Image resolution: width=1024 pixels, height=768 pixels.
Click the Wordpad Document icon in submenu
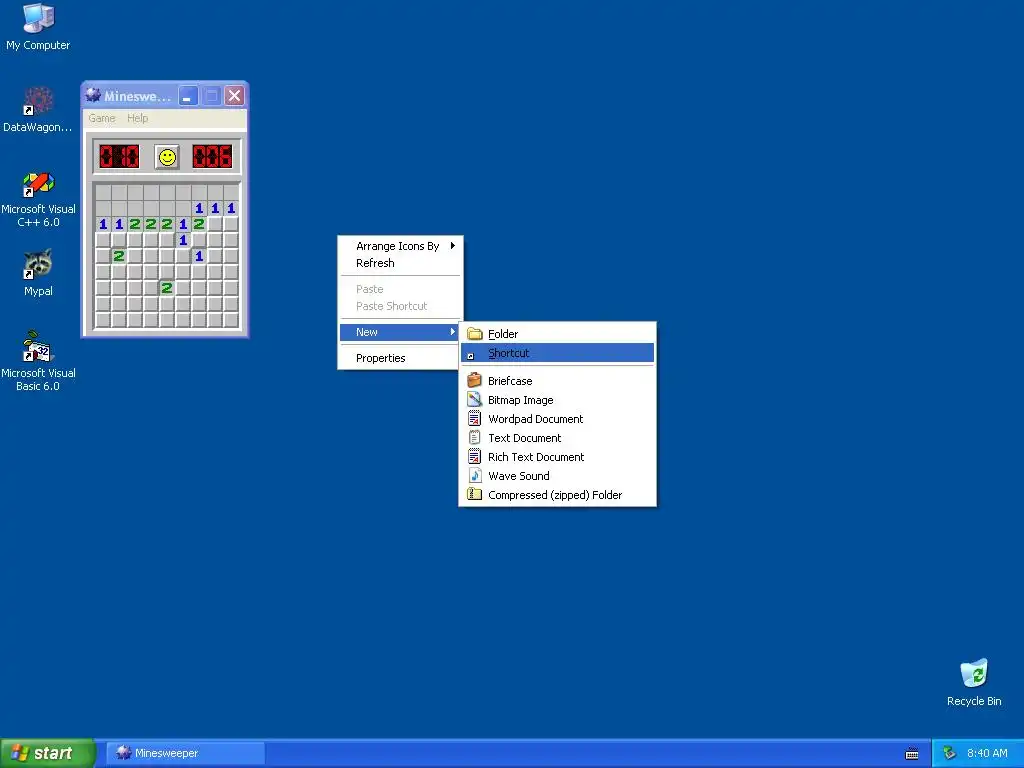(475, 419)
